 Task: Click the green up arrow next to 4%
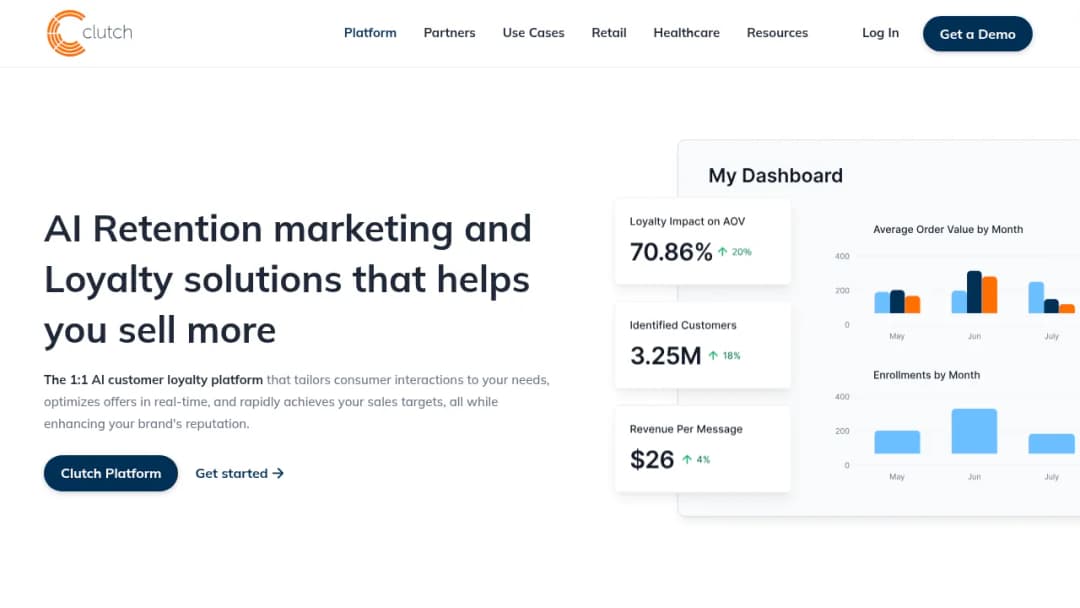(x=687, y=459)
